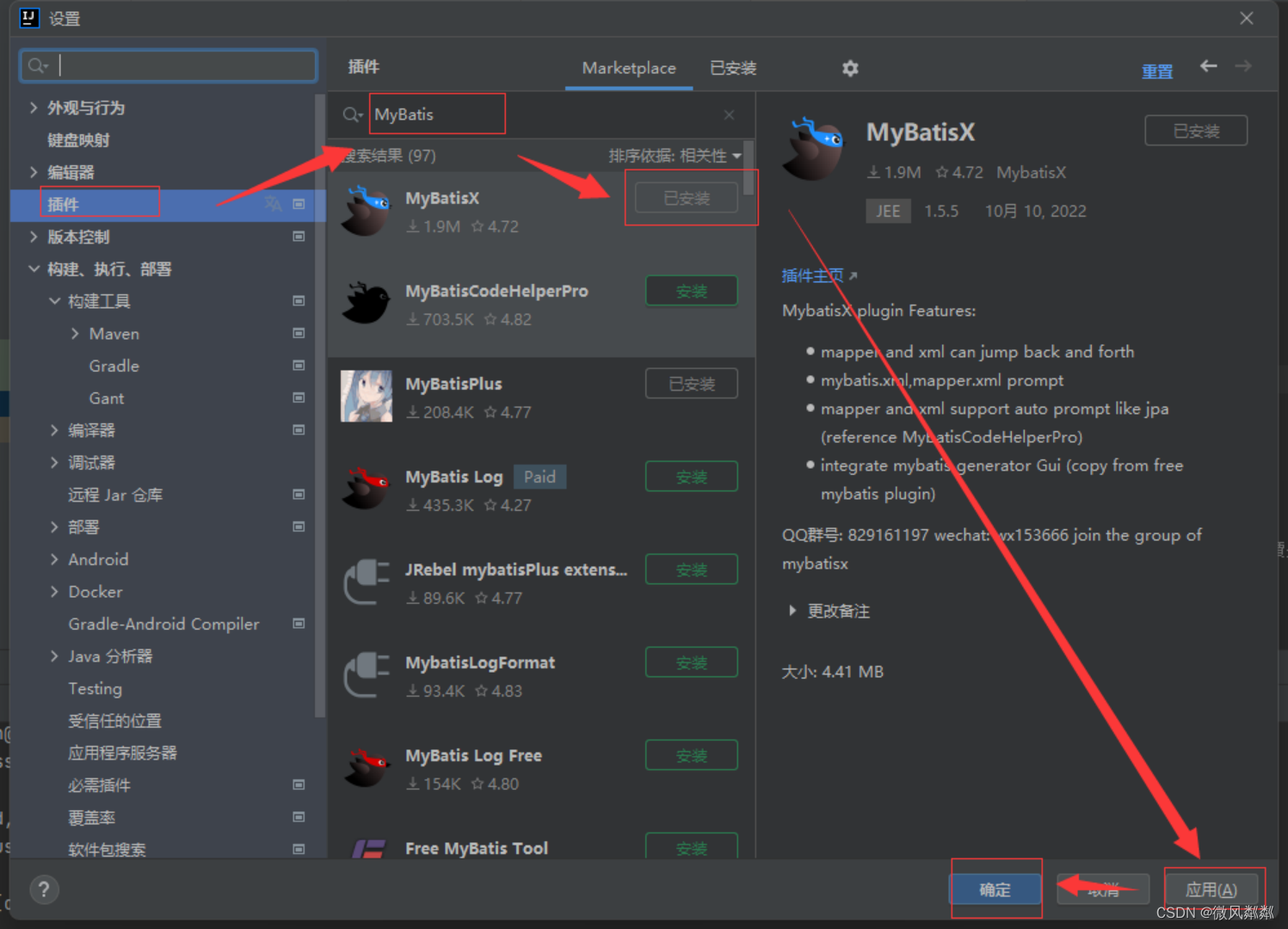Click 确定 to confirm settings
1288x929 pixels.
click(x=995, y=889)
